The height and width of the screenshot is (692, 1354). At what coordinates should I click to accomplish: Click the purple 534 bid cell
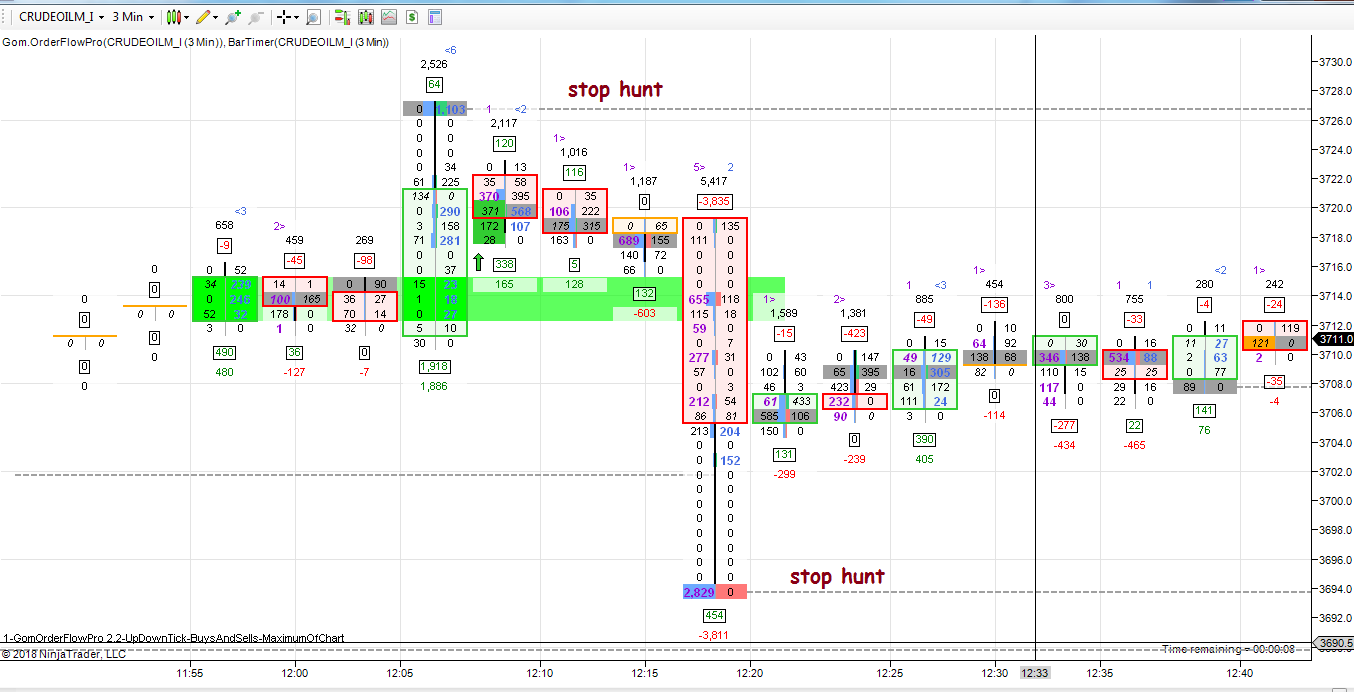1119,357
